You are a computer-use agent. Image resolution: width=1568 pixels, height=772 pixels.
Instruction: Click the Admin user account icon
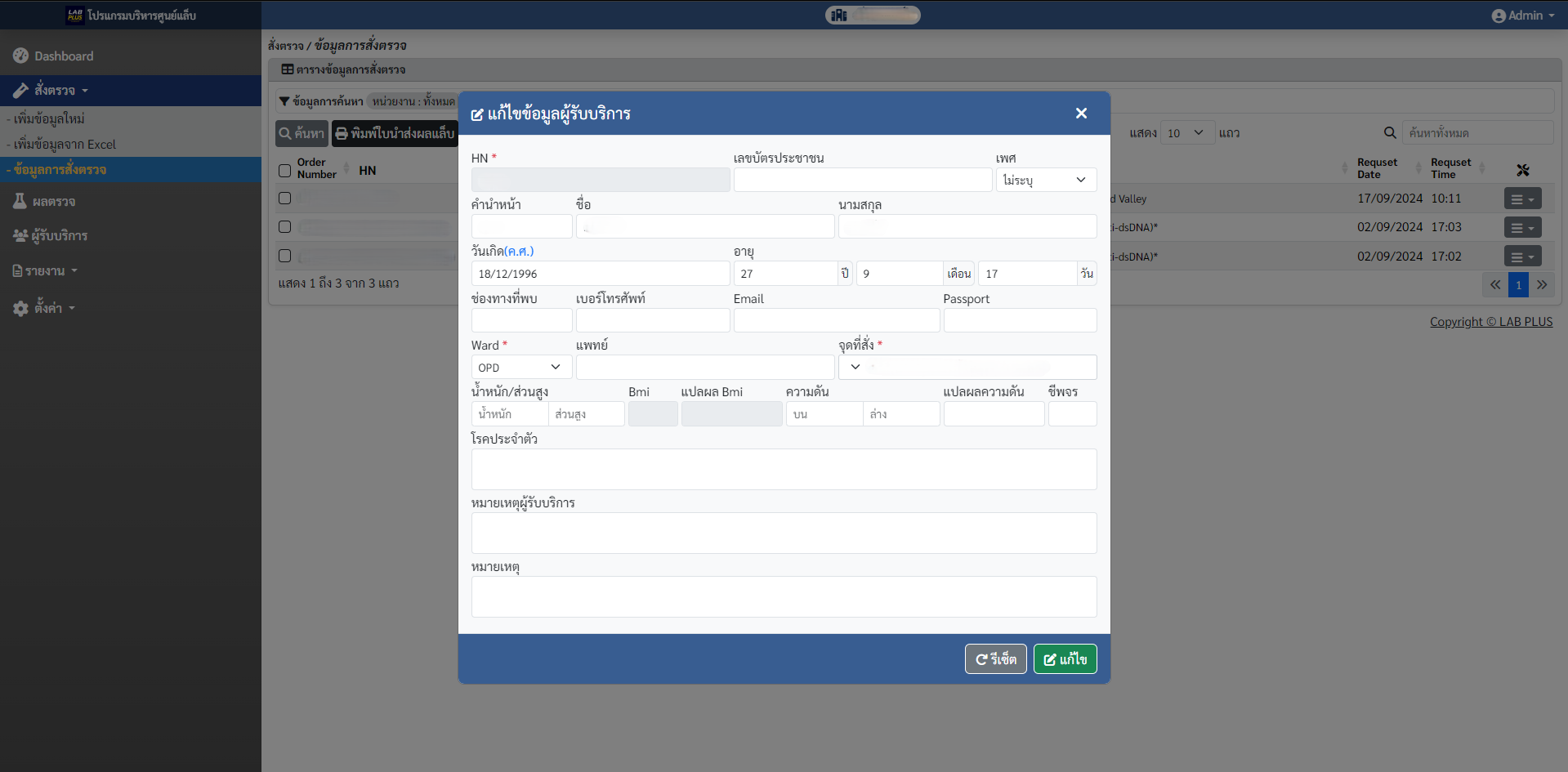coord(1498,16)
